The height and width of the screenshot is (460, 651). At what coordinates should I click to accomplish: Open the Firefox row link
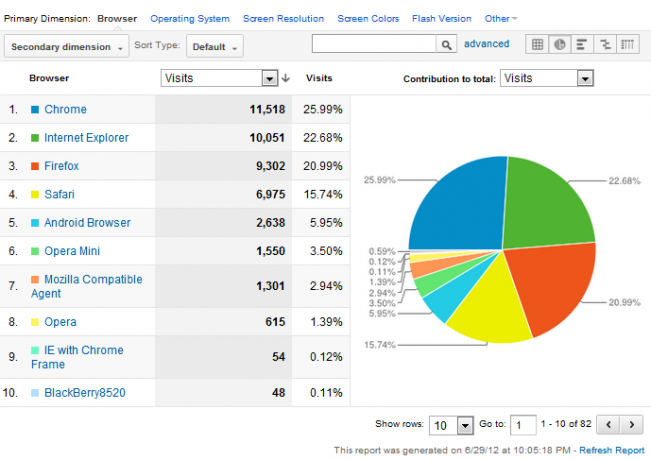point(61,166)
